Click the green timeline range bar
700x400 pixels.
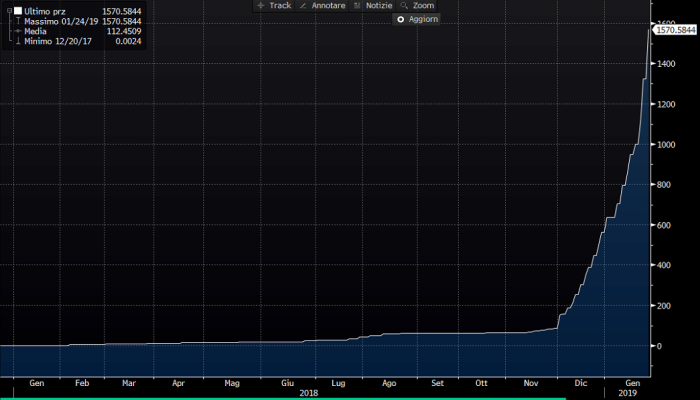click(283, 399)
